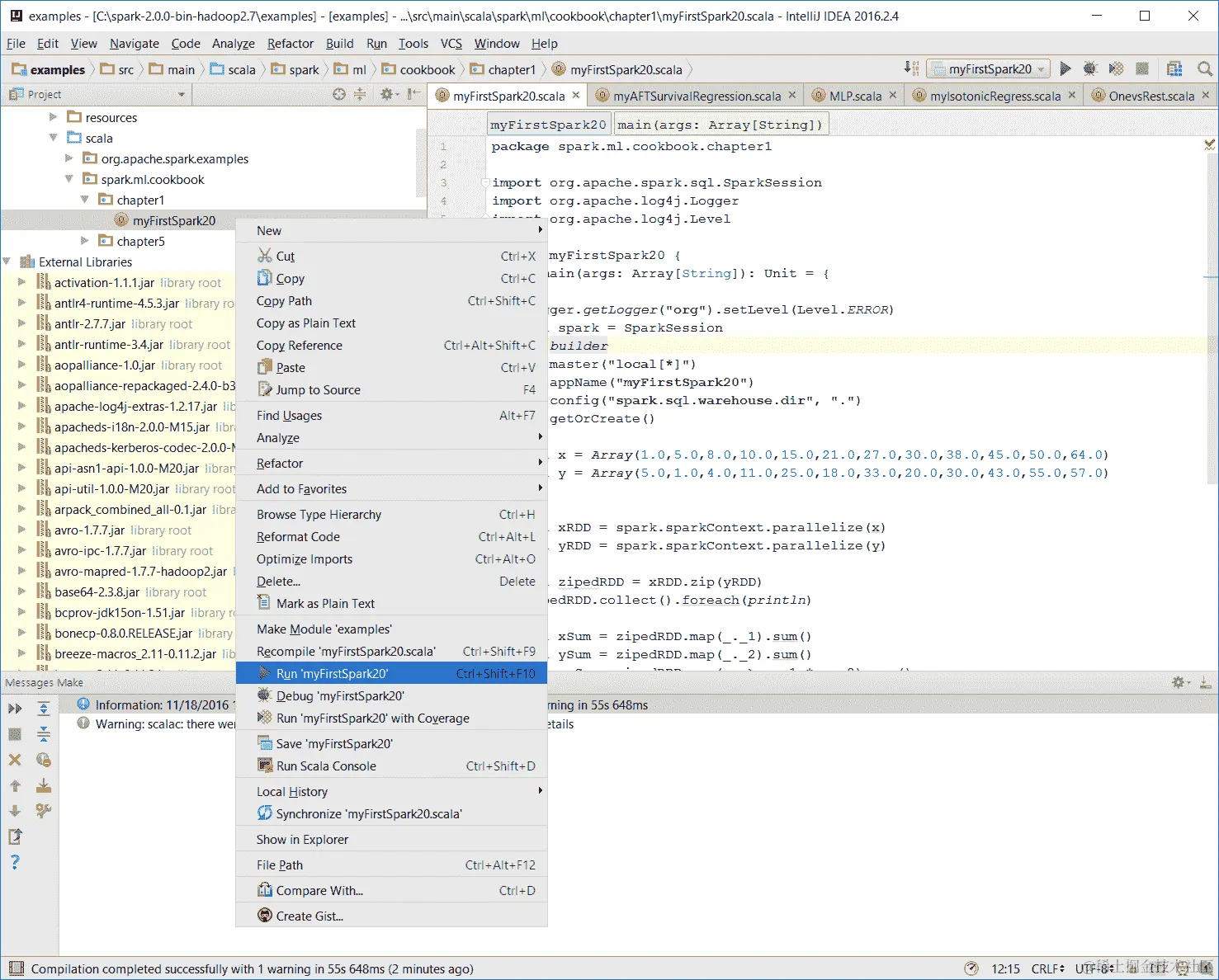
Task: Open the Build menu
Action: (339, 44)
